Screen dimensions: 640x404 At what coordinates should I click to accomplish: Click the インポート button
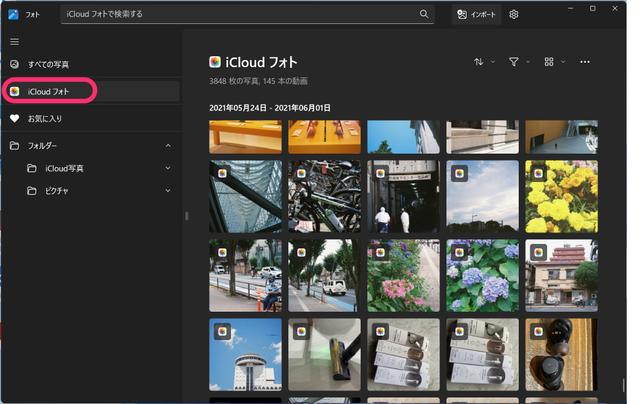click(475, 14)
